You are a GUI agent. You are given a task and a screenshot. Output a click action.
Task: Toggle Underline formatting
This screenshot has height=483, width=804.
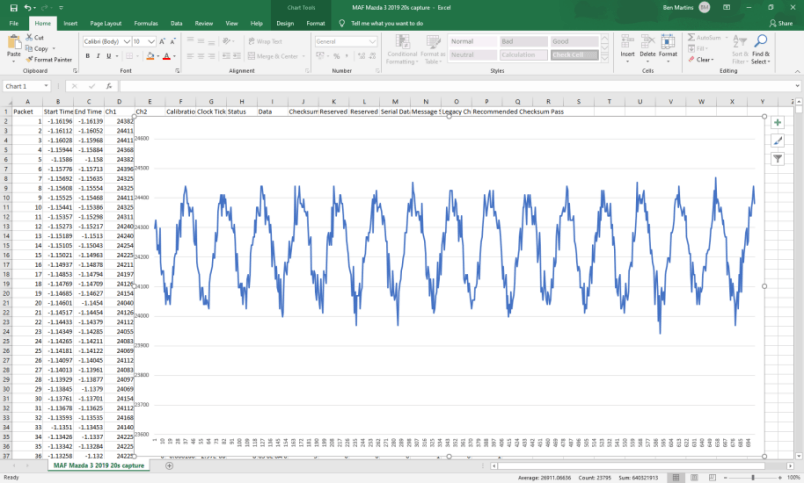pos(108,56)
